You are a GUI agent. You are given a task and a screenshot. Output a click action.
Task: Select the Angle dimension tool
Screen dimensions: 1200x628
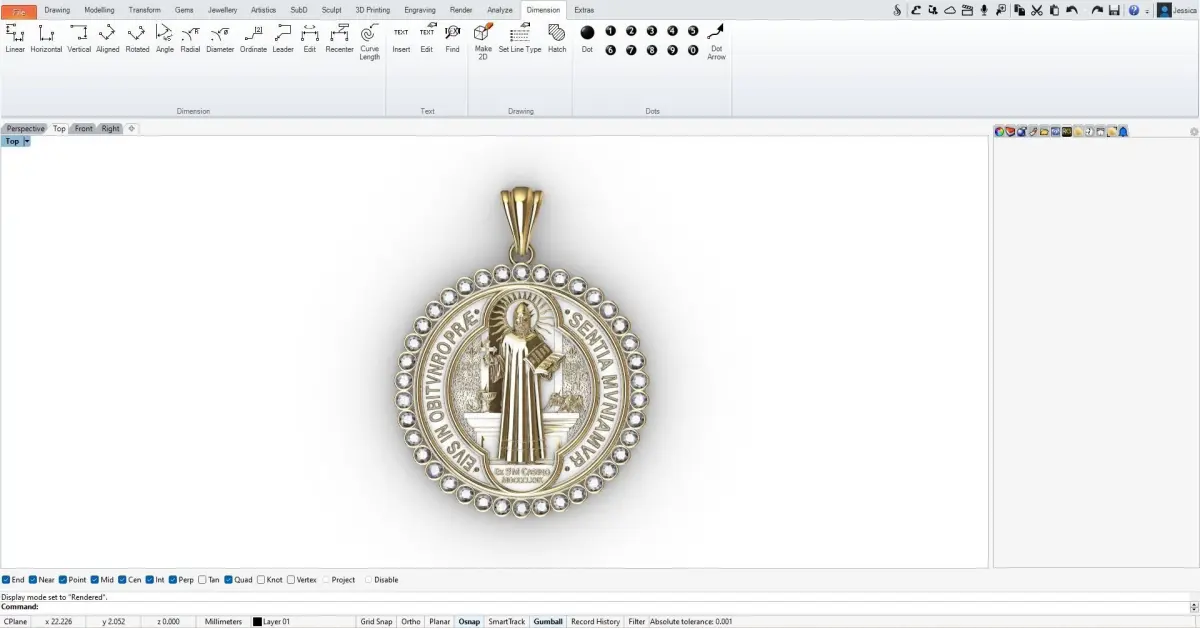tap(165, 38)
